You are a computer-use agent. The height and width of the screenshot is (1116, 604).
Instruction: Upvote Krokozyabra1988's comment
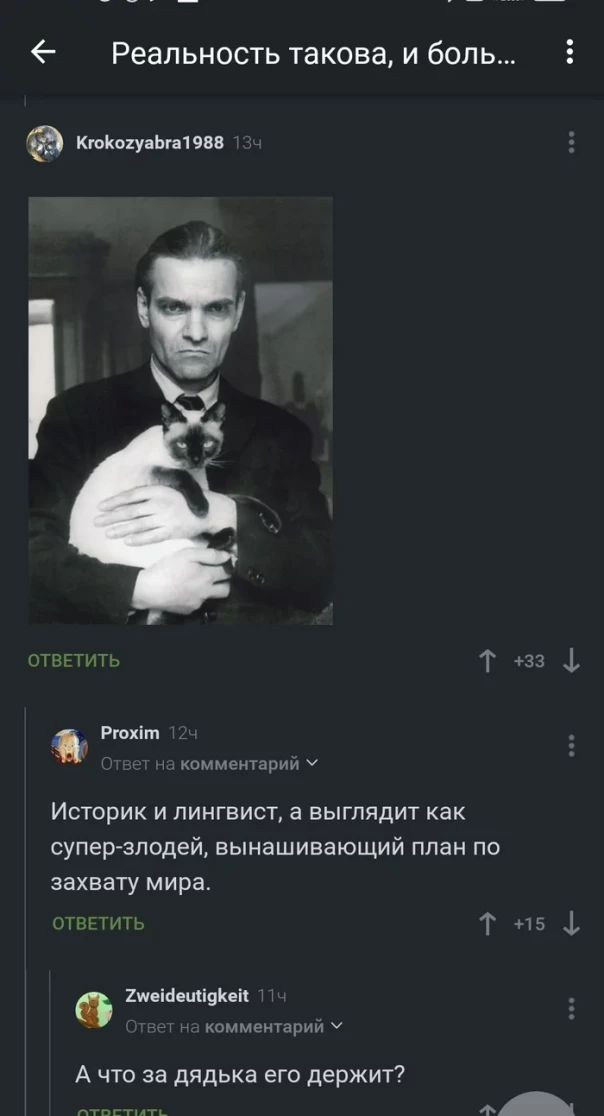pos(487,662)
